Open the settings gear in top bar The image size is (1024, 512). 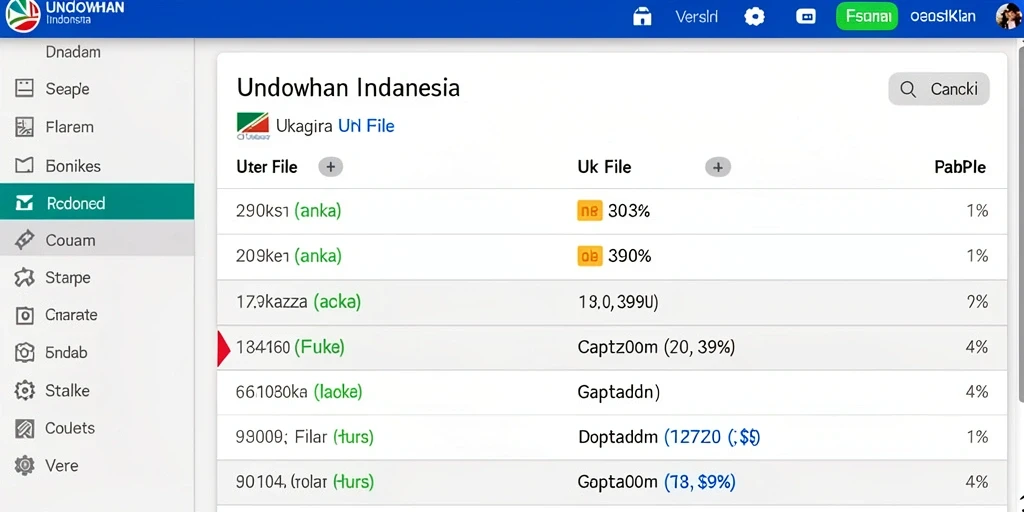[754, 16]
